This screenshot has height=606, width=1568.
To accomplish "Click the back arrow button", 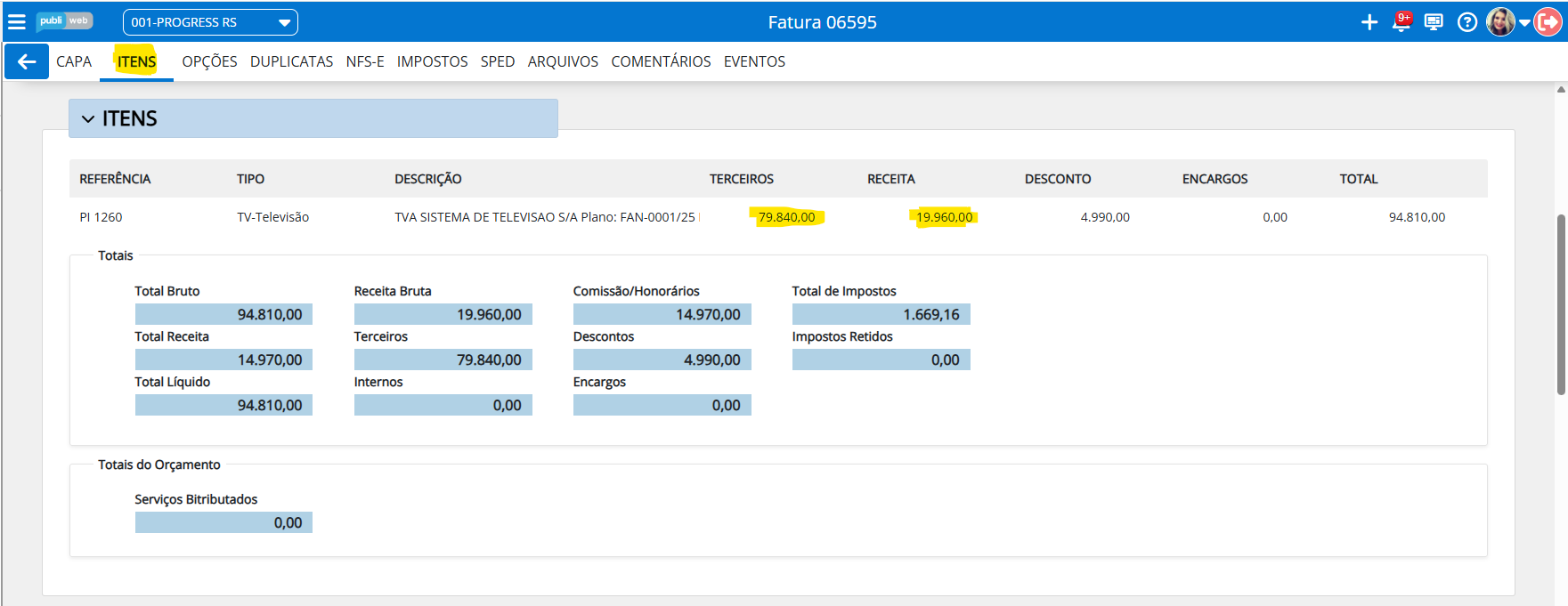I will point(27,61).
